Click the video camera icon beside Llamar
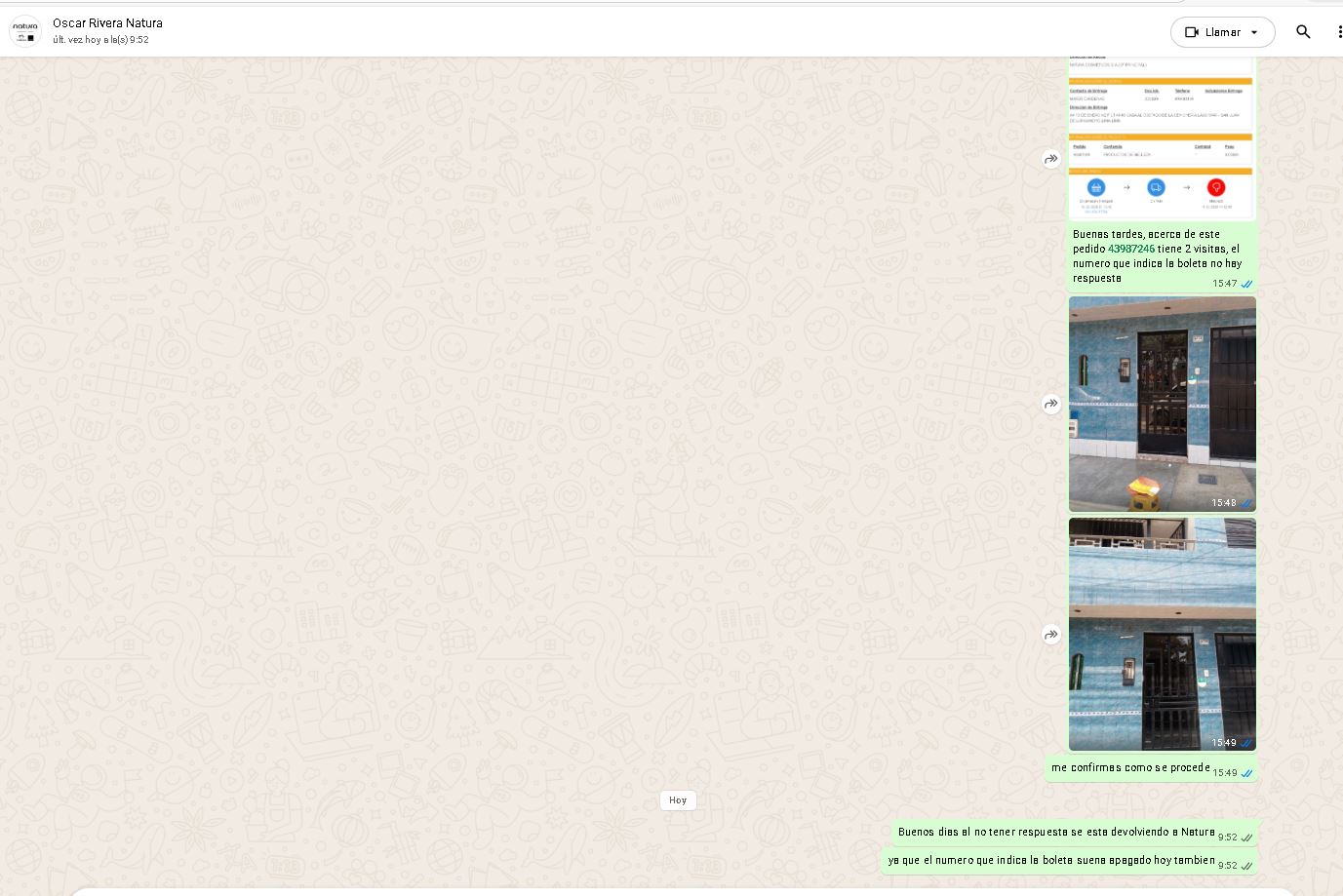The width and height of the screenshot is (1343, 896). click(1191, 32)
